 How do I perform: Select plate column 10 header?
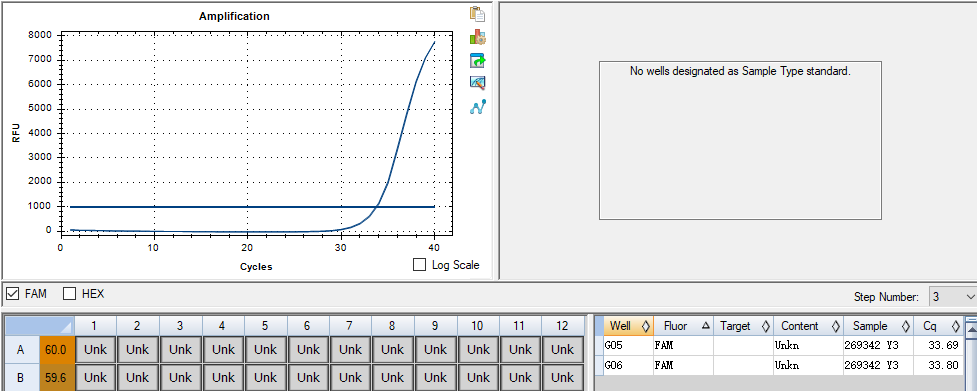click(x=478, y=326)
